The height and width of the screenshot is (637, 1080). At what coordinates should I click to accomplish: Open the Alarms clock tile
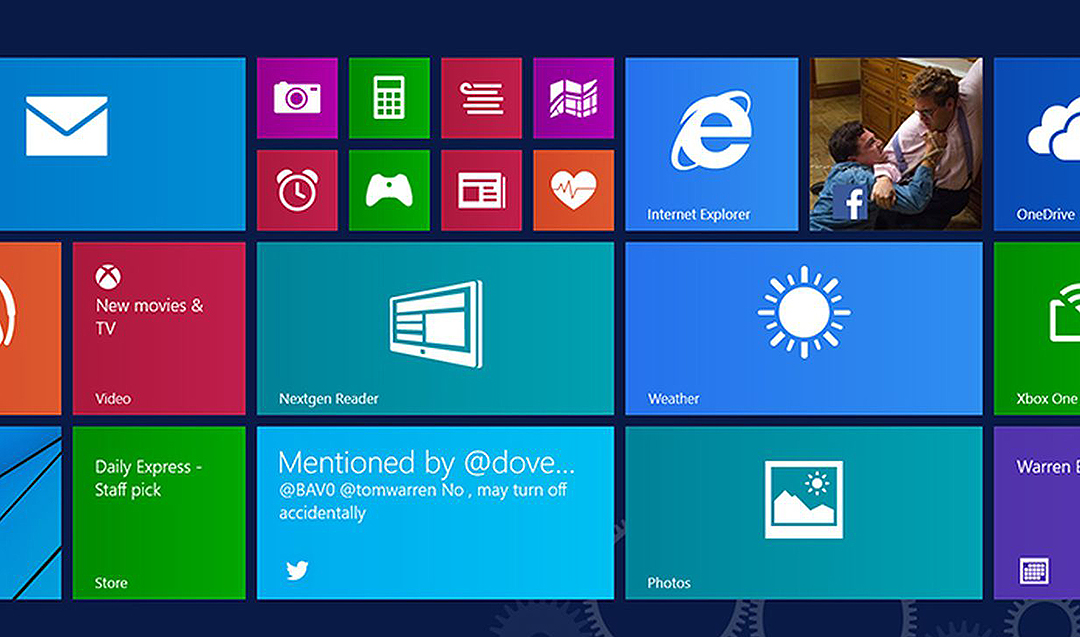[x=297, y=190]
